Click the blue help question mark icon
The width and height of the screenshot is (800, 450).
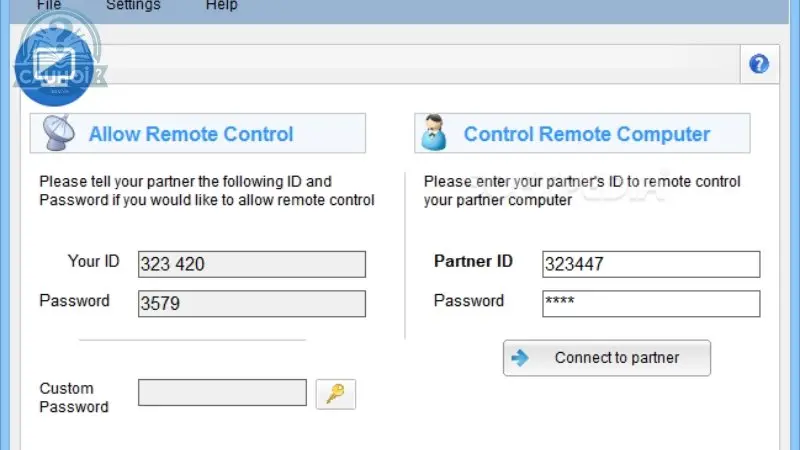pyautogui.click(x=759, y=64)
